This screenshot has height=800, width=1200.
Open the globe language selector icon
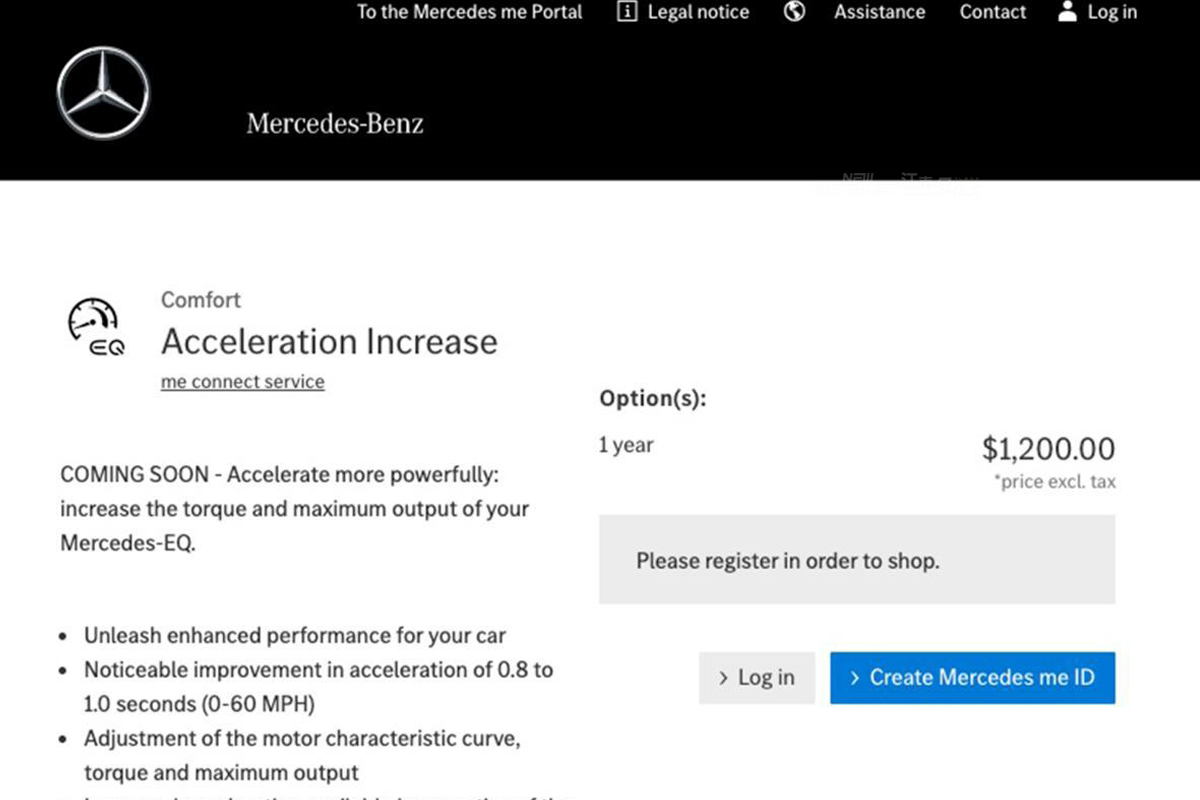pos(794,12)
